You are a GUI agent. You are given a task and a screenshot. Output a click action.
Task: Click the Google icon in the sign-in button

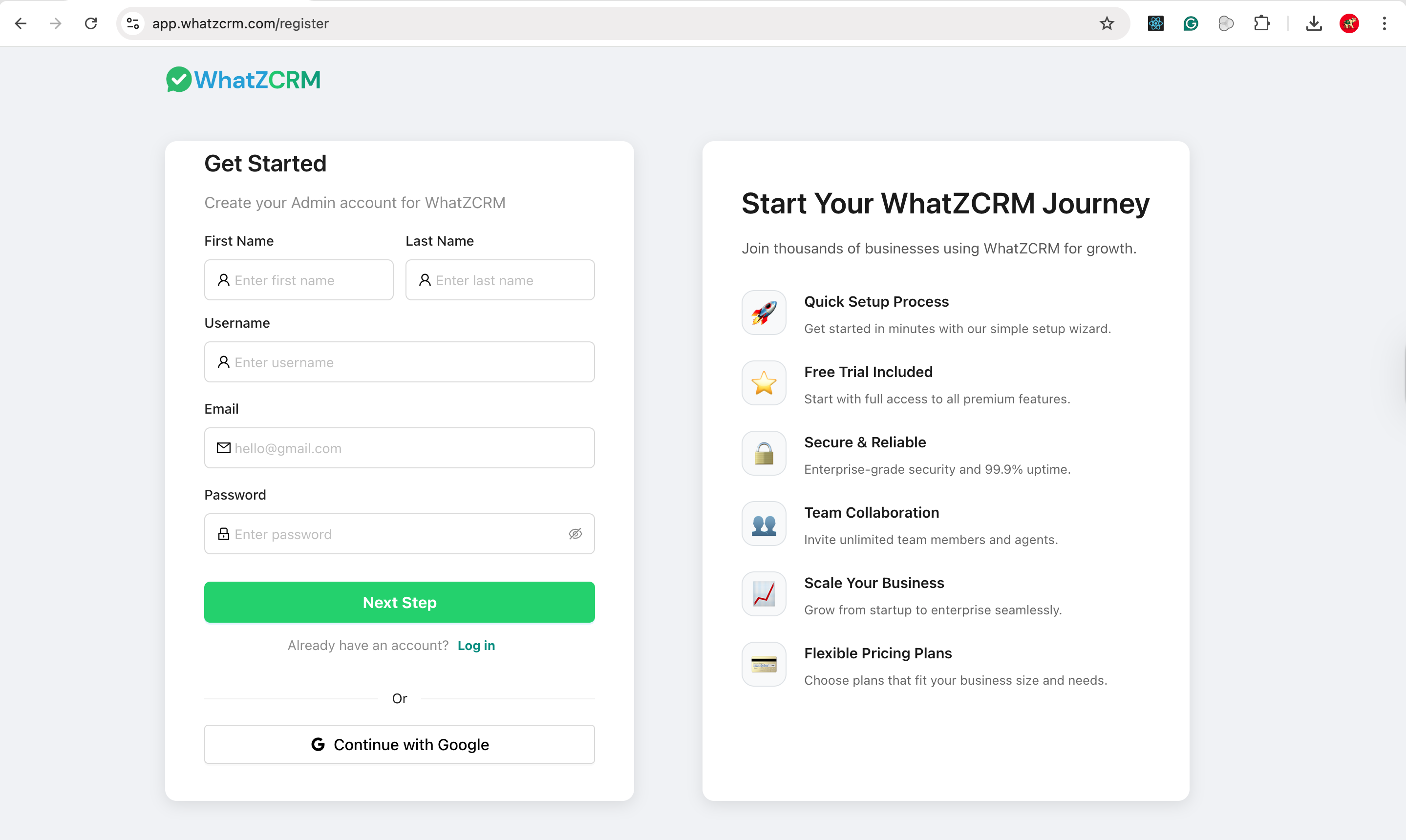click(x=318, y=744)
